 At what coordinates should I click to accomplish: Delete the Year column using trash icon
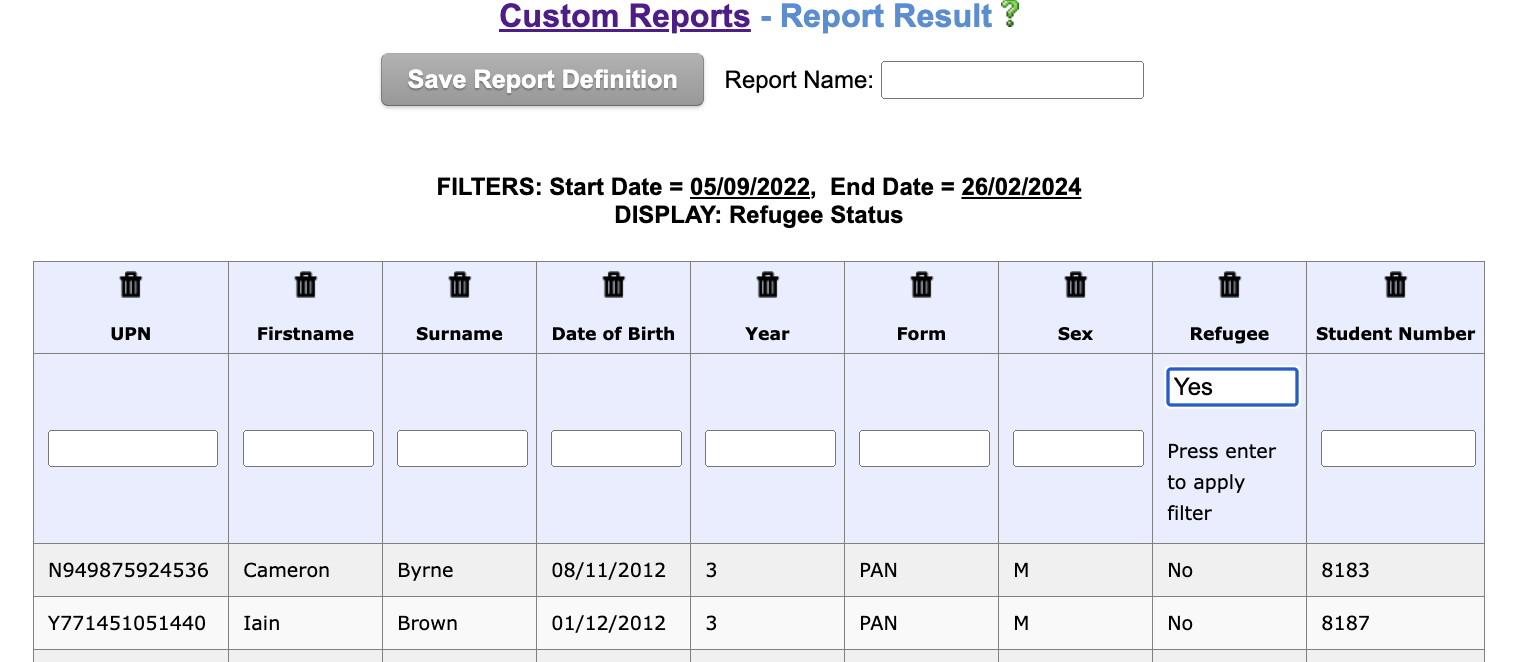click(768, 285)
